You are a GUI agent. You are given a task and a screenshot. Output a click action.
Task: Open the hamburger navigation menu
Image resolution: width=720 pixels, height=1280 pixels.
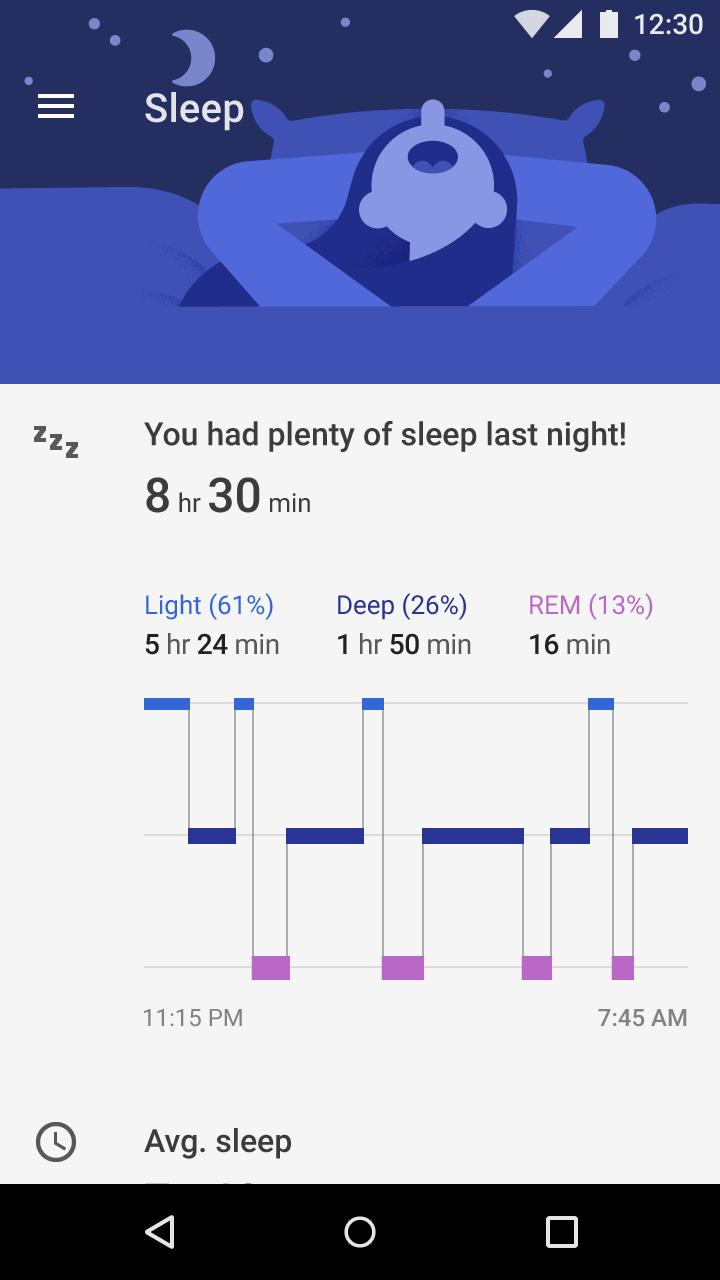(56, 107)
